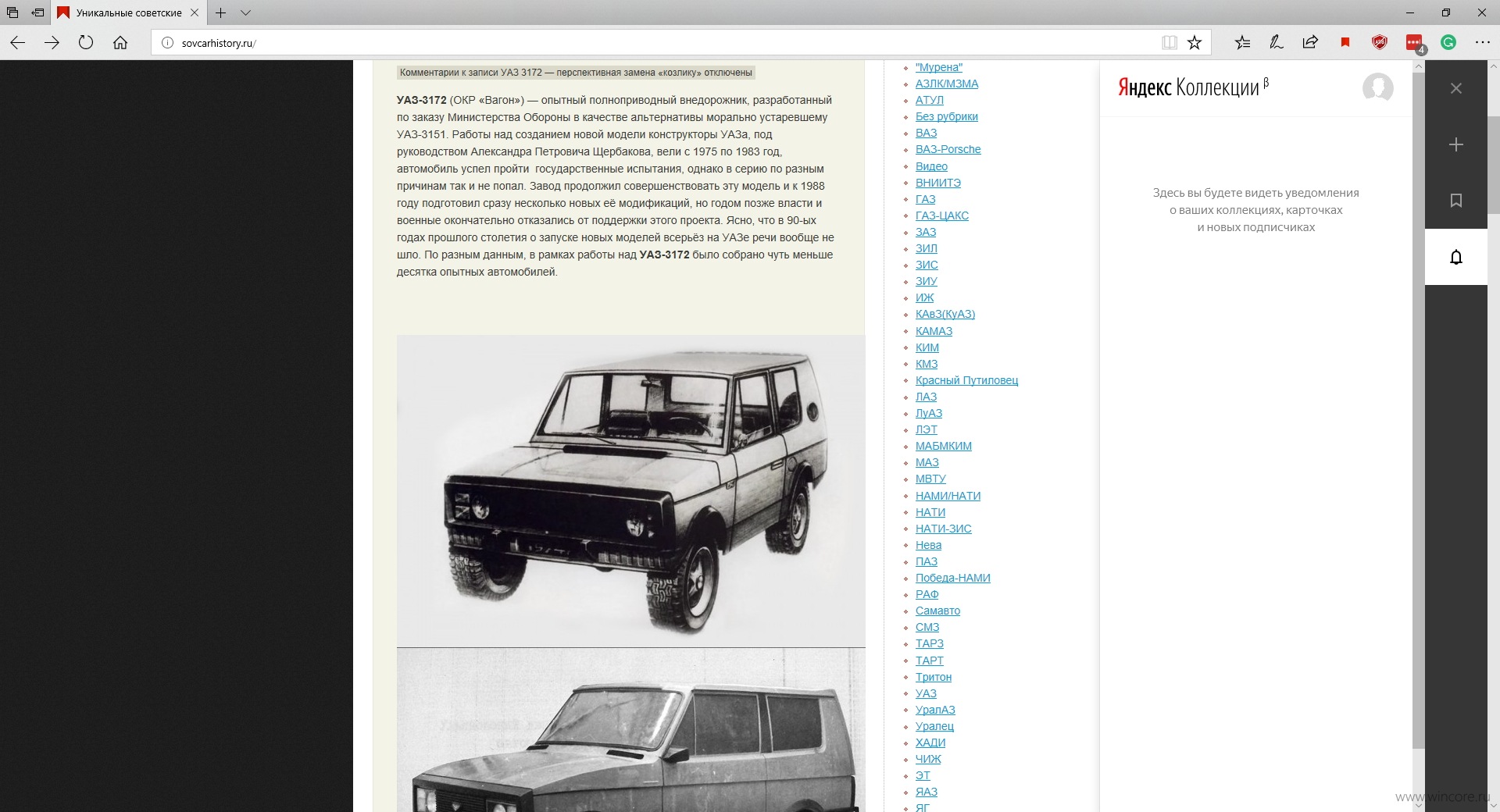1500x812 pixels.
Task: Set these tabs aside
Action: [x=37, y=12]
